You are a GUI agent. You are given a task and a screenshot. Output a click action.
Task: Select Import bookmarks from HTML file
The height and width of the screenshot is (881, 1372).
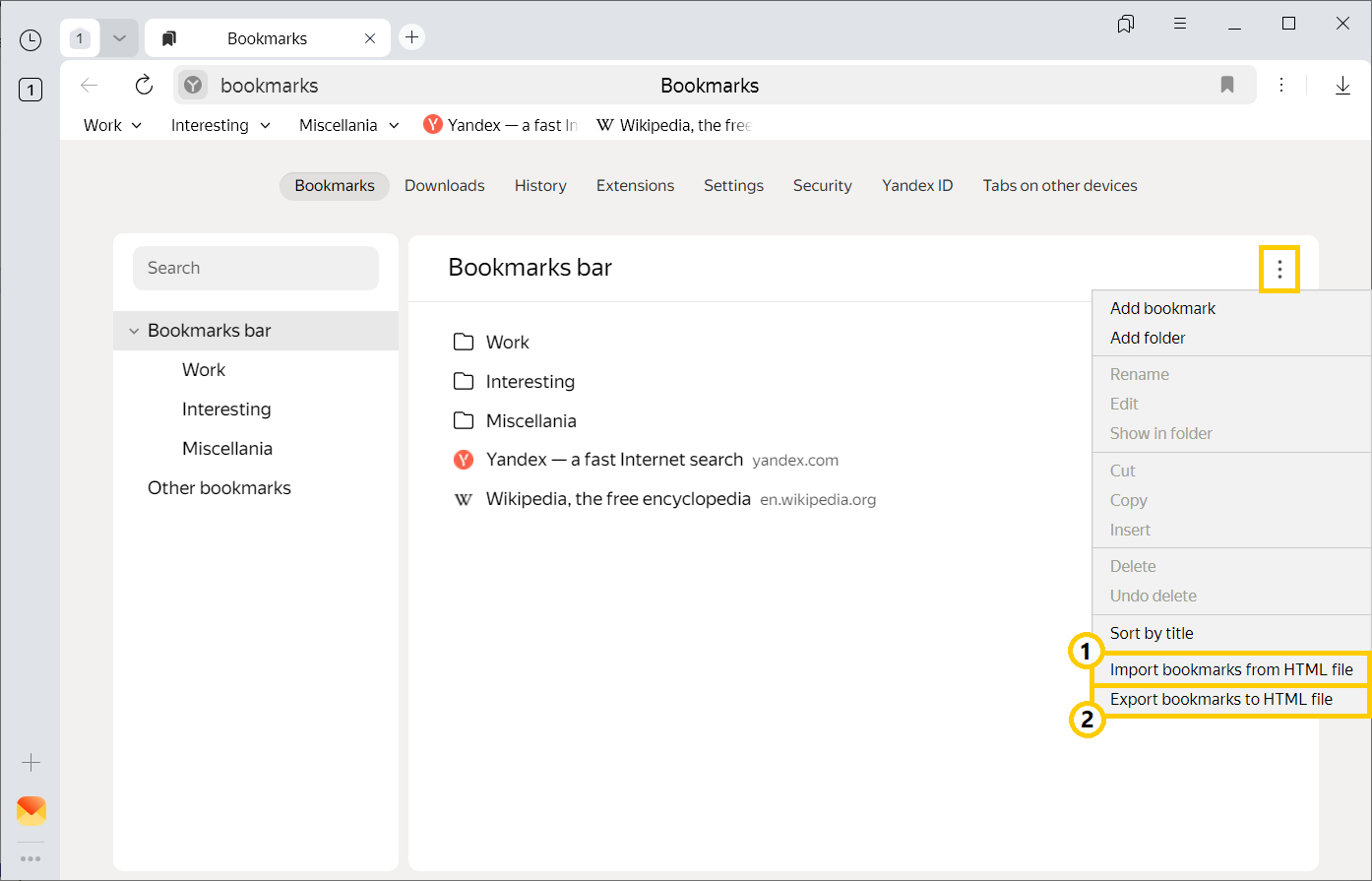[1231, 669]
